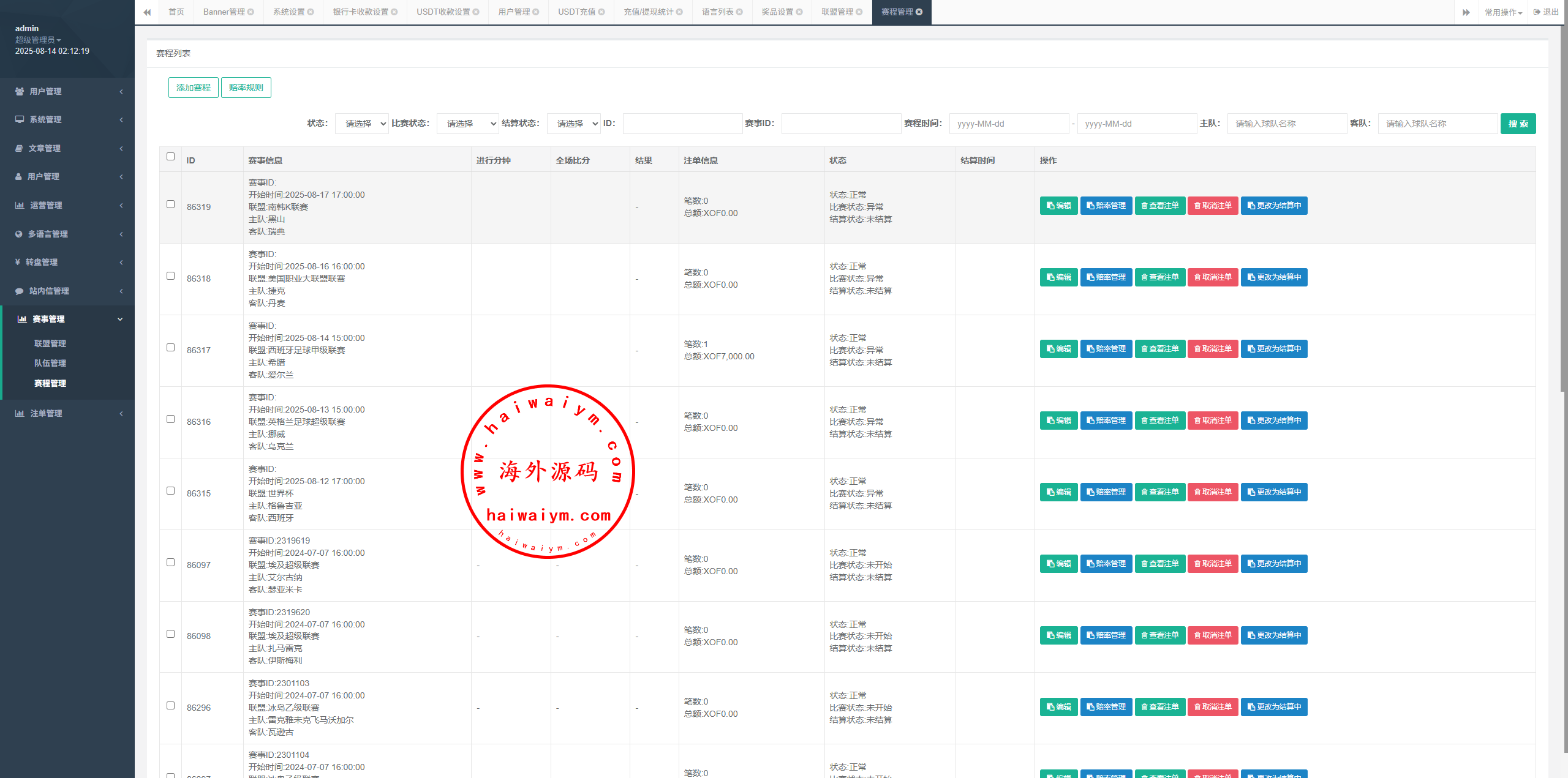Click the 主队 team name input field
This screenshot has width=1568, height=778.
[x=1286, y=124]
